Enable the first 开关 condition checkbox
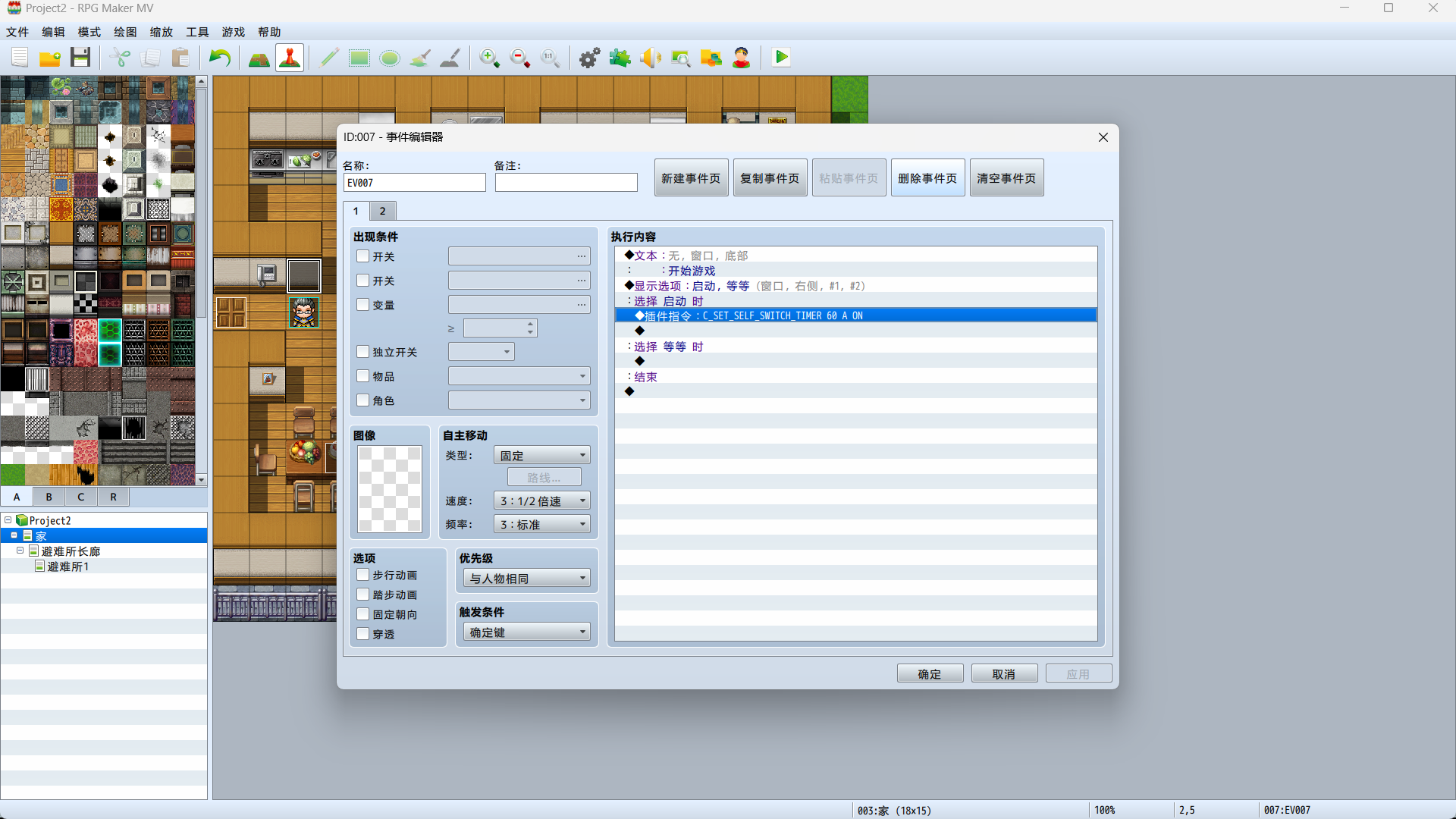Screen dimensions: 1456x819 (x=363, y=256)
